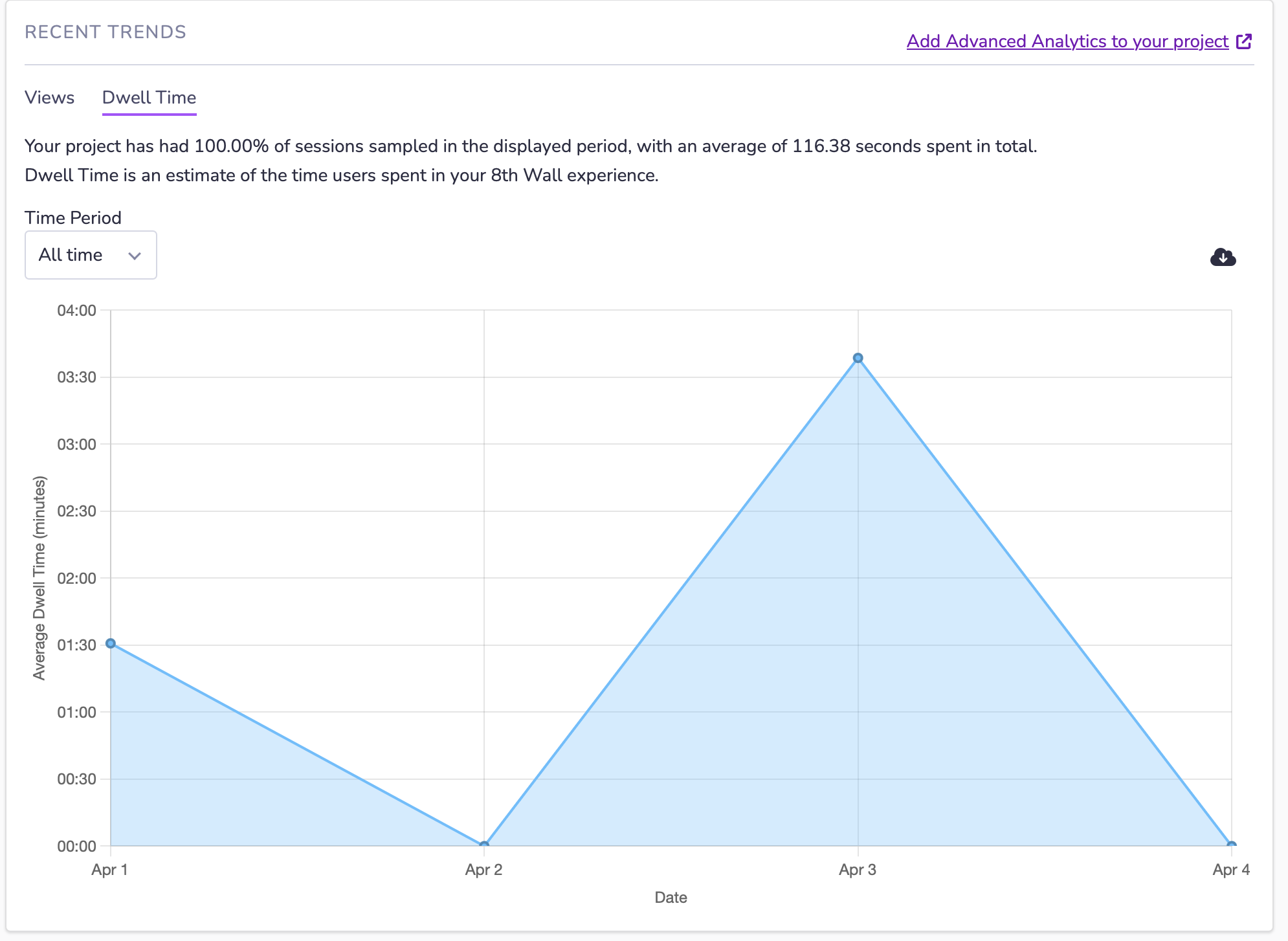Click the Apr 1 date label
Viewport: 1288px width, 941px height.
(x=108, y=870)
